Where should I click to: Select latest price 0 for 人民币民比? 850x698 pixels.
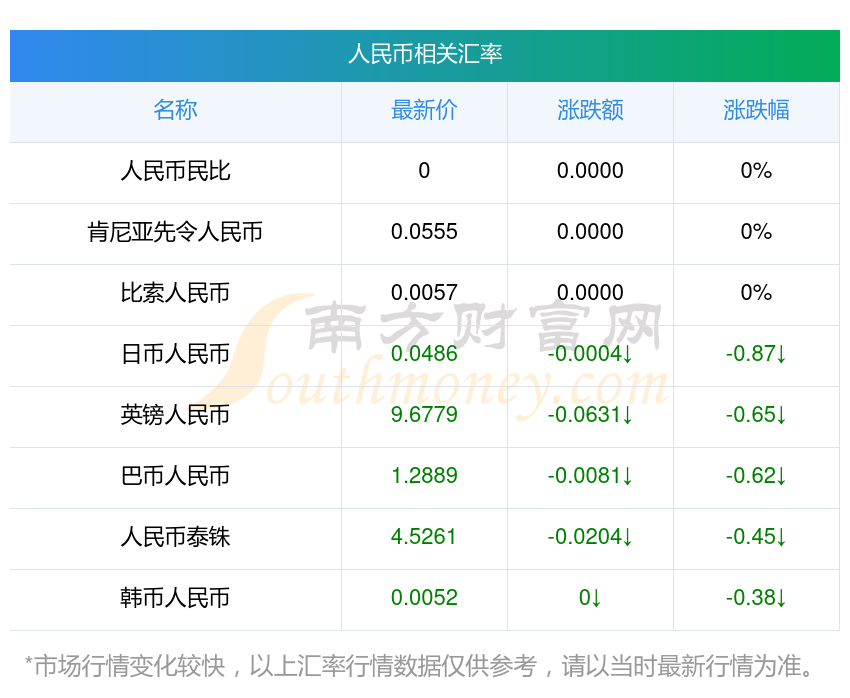424,171
